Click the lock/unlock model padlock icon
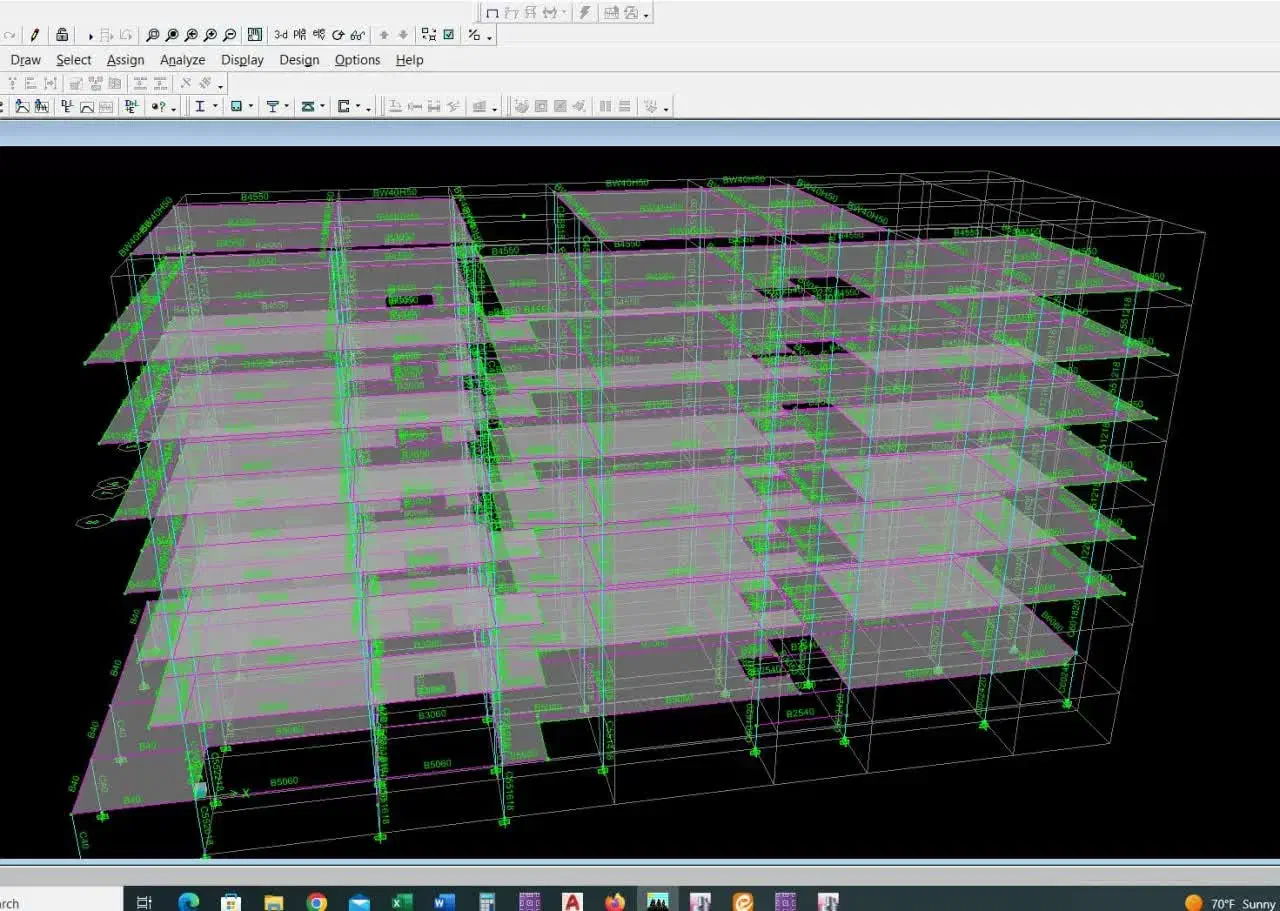 coord(62,35)
